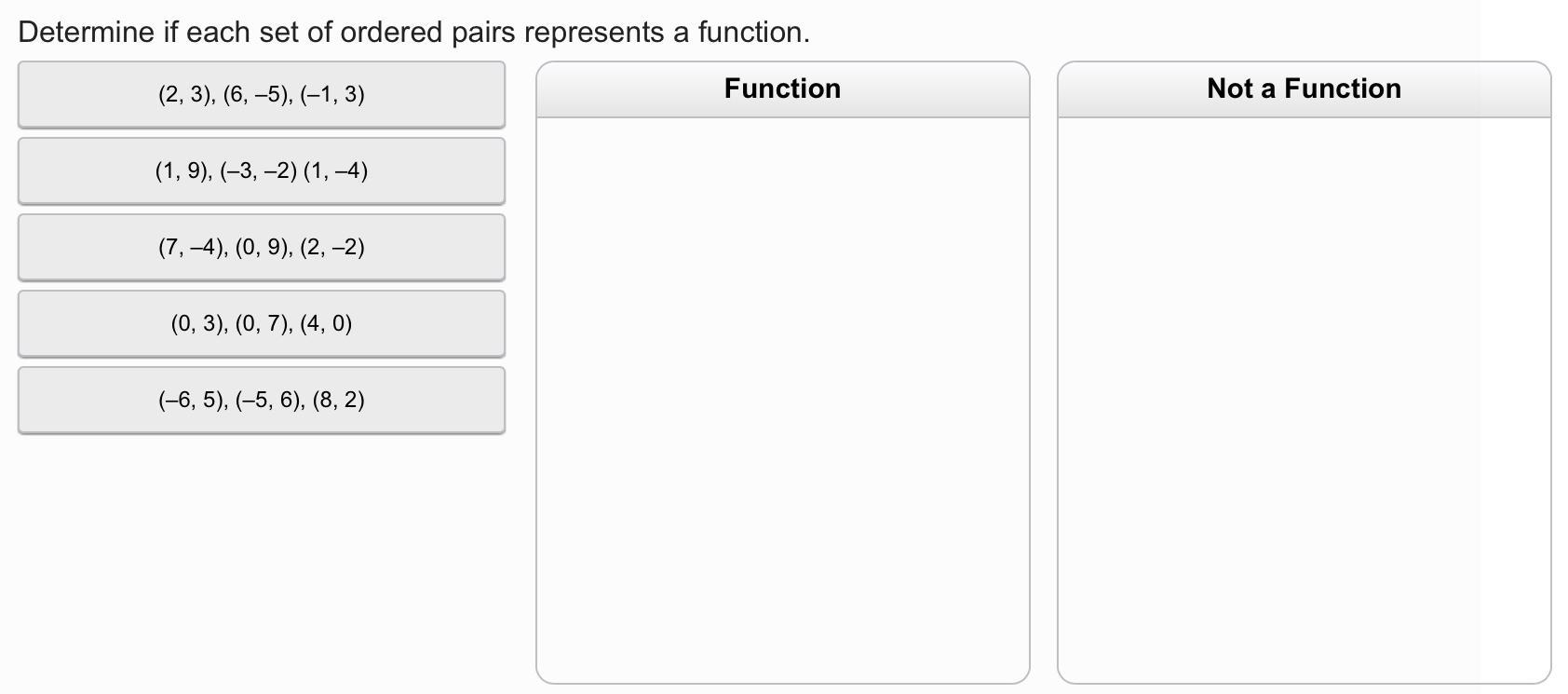Click the ordered pair (2, –2)
The height and width of the screenshot is (694, 1568).
point(332,247)
